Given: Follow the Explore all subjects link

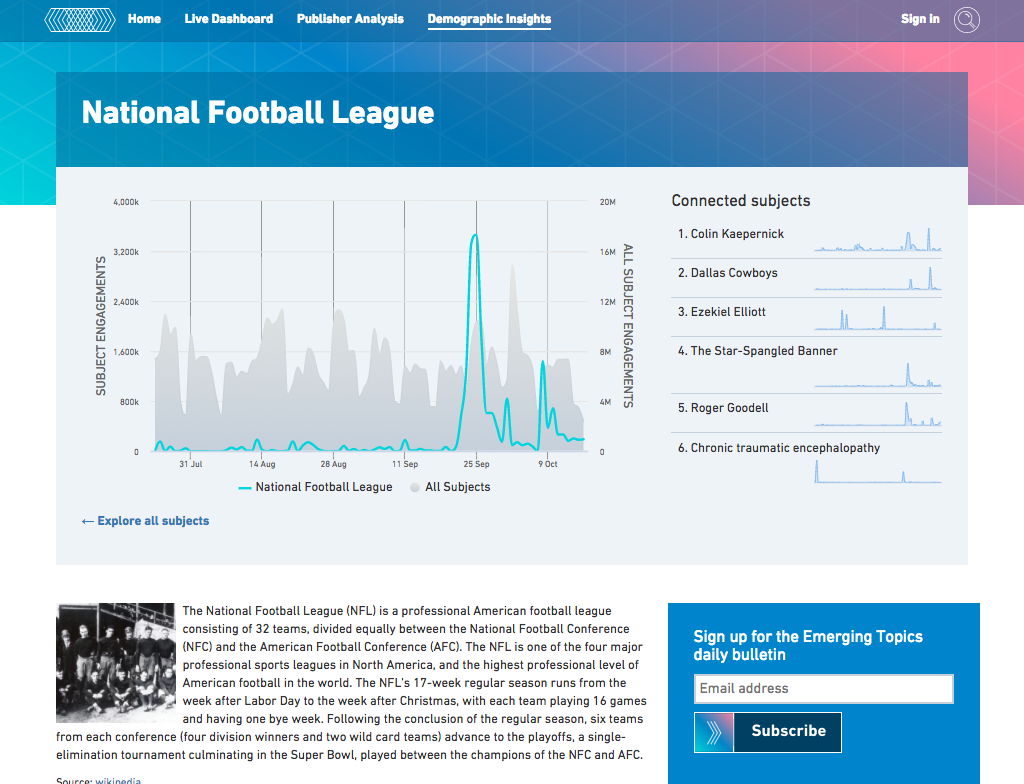Looking at the screenshot, I should pyautogui.click(x=146, y=521).
